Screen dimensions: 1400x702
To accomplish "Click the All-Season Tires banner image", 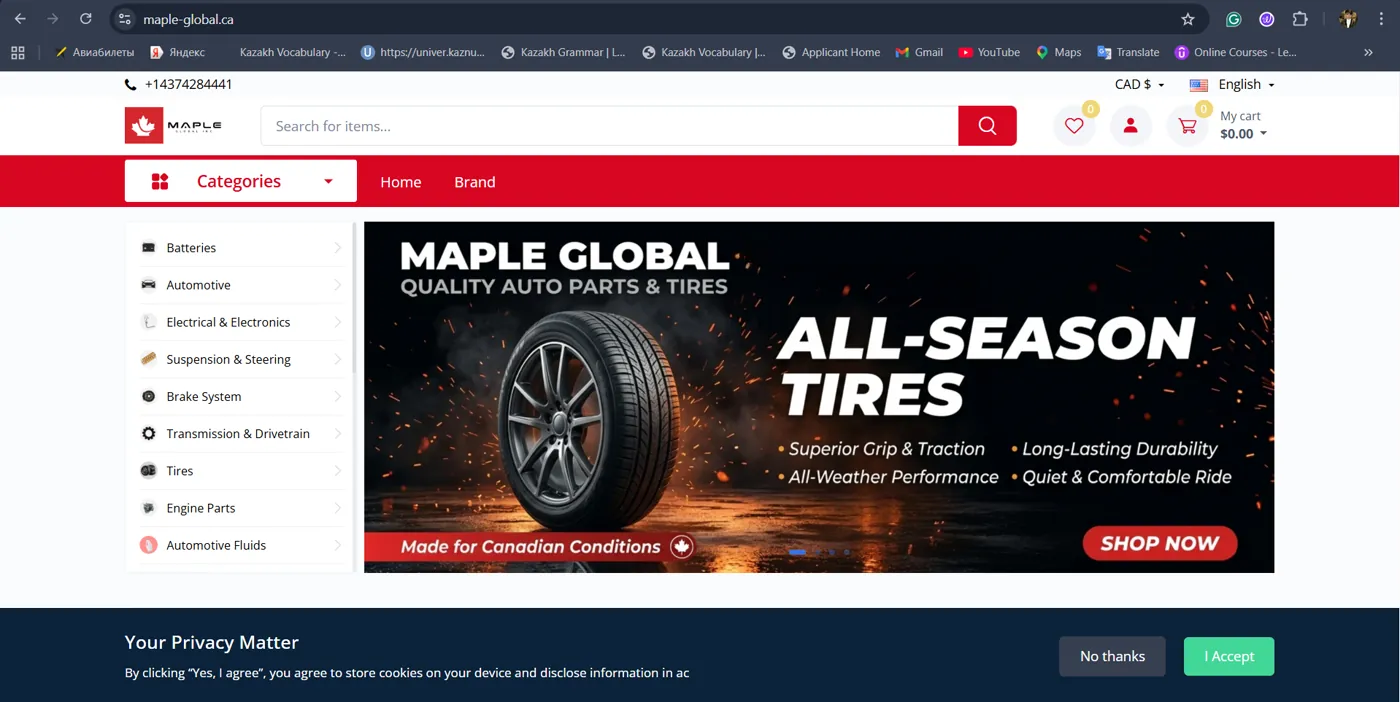I will [x=819, y=397].
